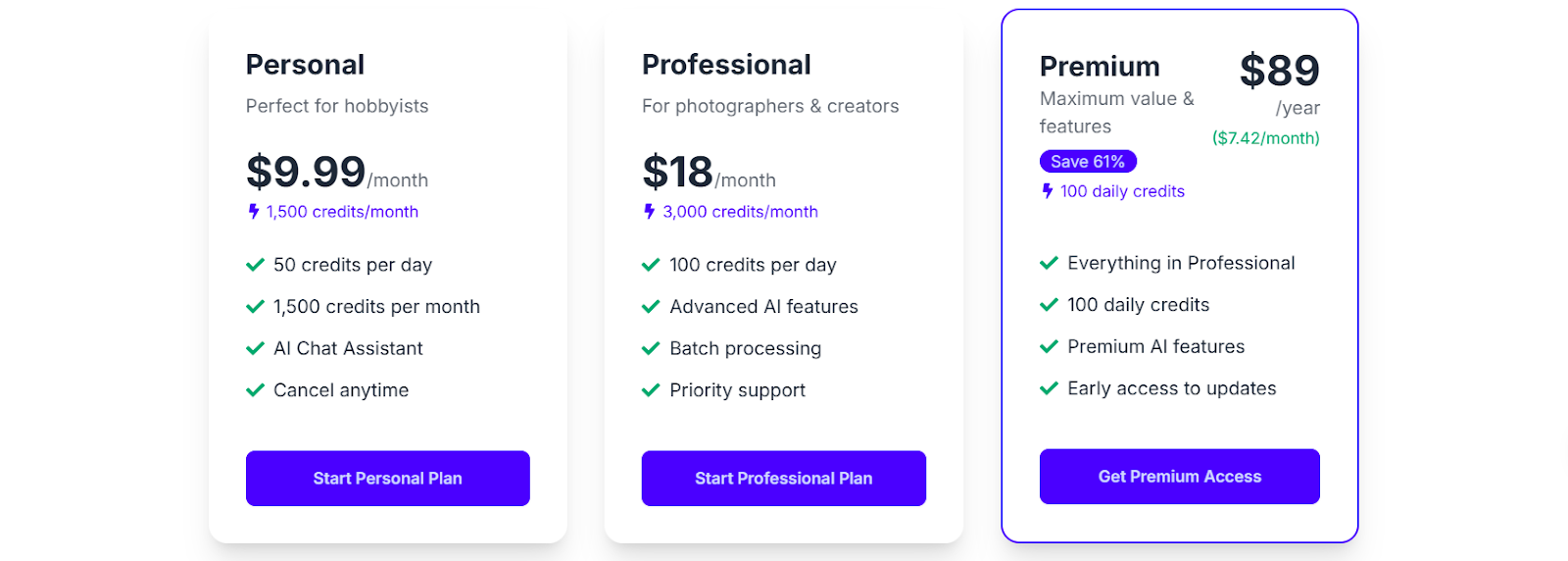Screen dimensions: 1568x561
Task: Click the Start Professional Plan button
Action: pos(783,479)
